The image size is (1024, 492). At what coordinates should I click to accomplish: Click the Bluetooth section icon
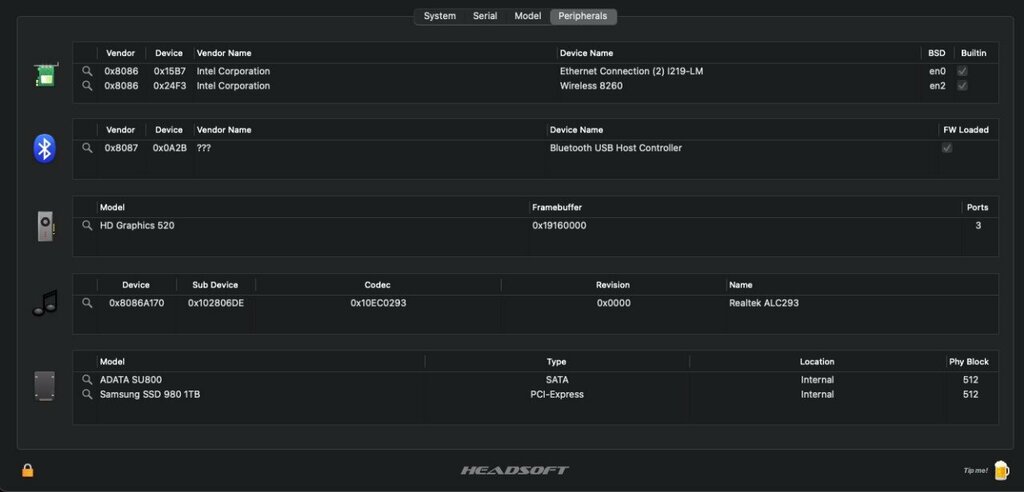[x=44, y=148]
